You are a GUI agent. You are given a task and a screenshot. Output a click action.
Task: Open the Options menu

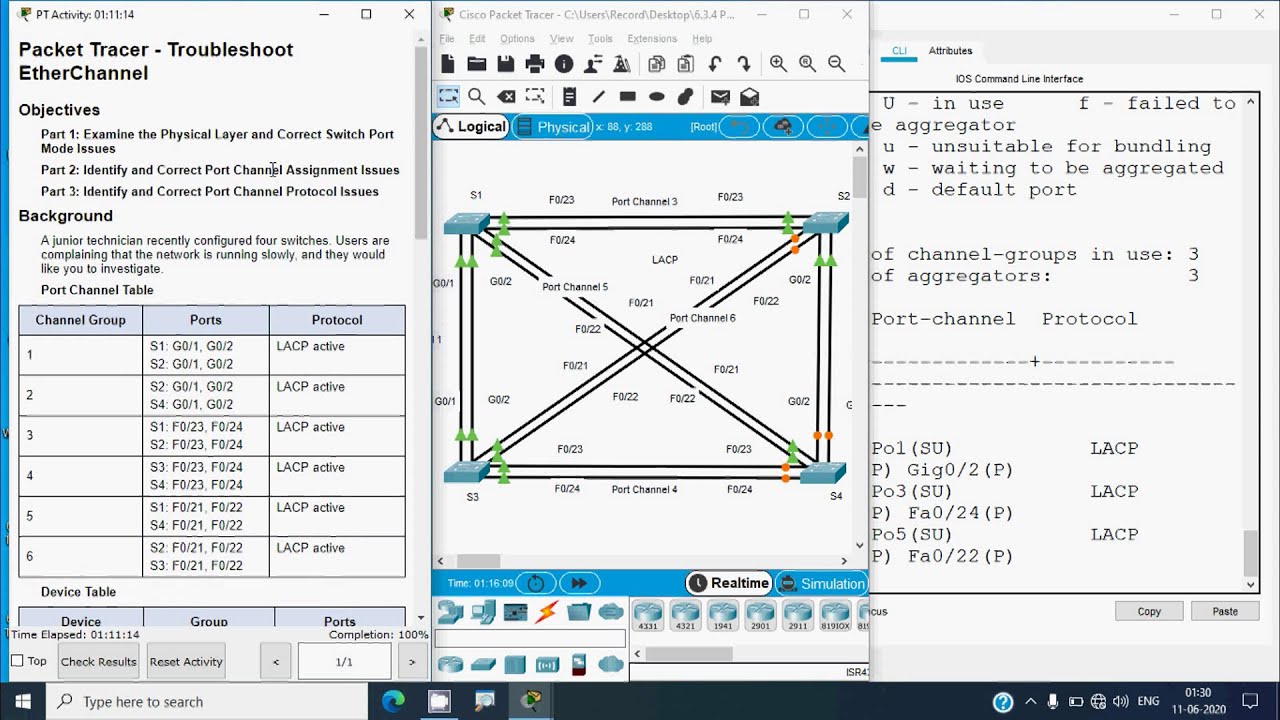(517, 39)
